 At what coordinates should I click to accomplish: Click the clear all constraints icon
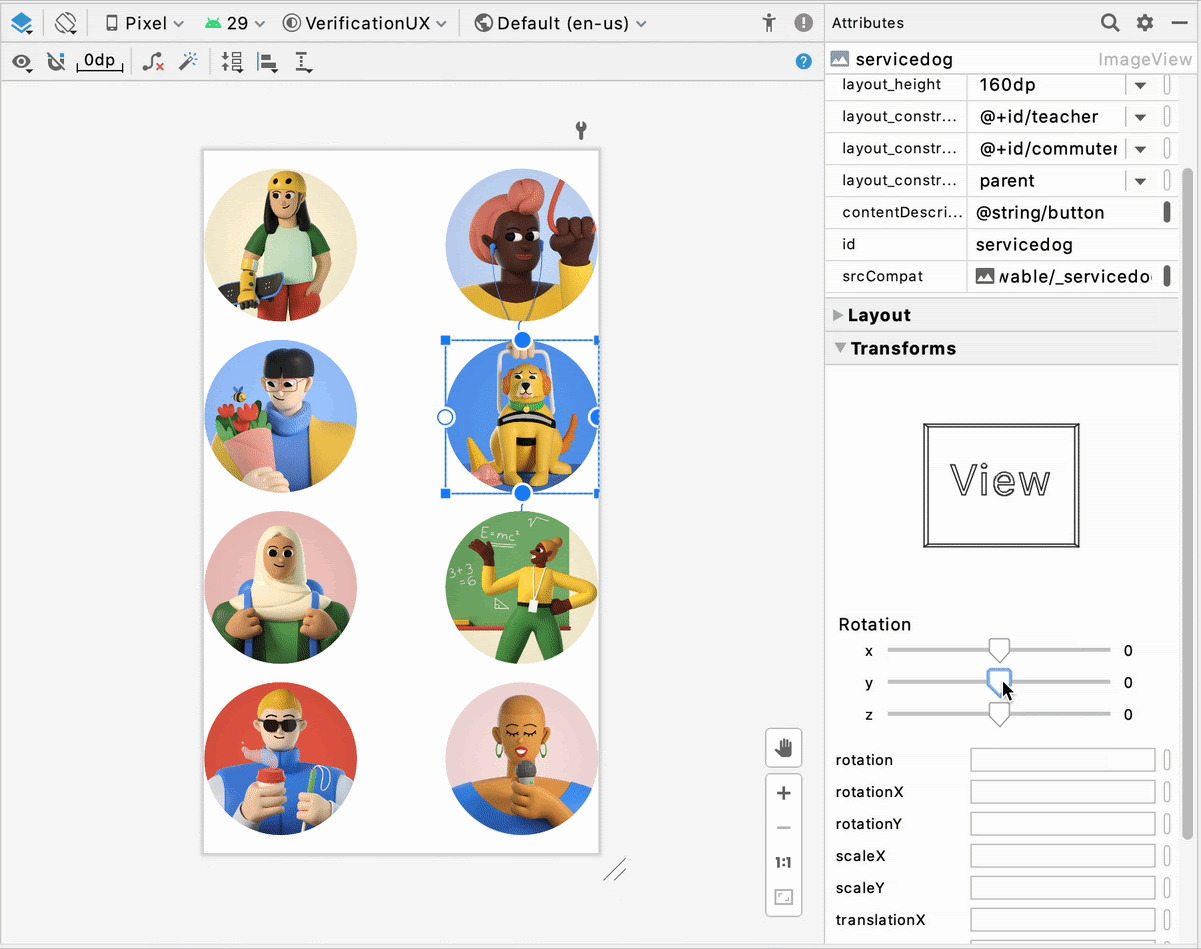pyautogui.click(x=153, y=63)
